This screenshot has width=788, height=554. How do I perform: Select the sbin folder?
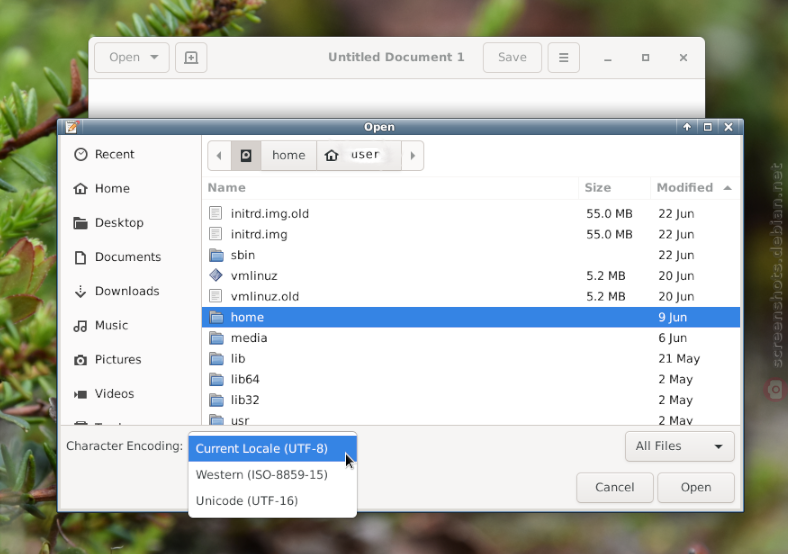471,255
